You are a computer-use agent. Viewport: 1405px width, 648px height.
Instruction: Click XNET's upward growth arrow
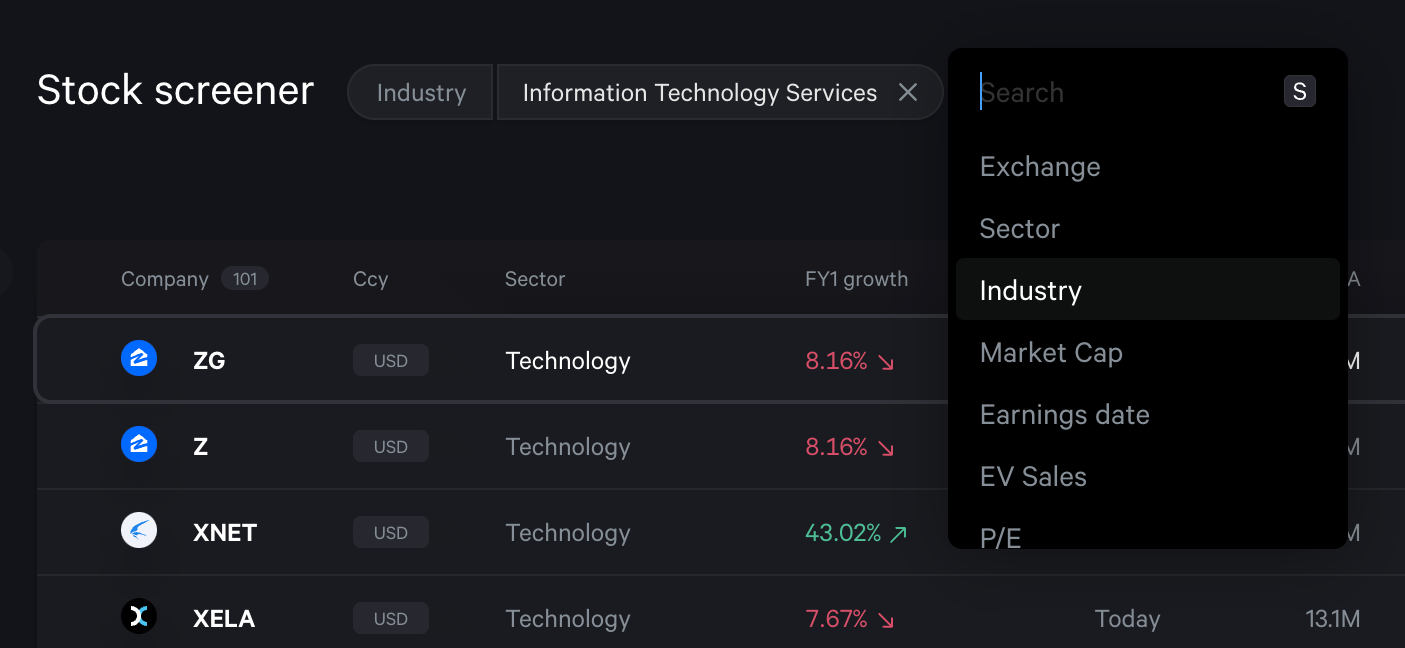pyautogui.click(x=898, y=534)
